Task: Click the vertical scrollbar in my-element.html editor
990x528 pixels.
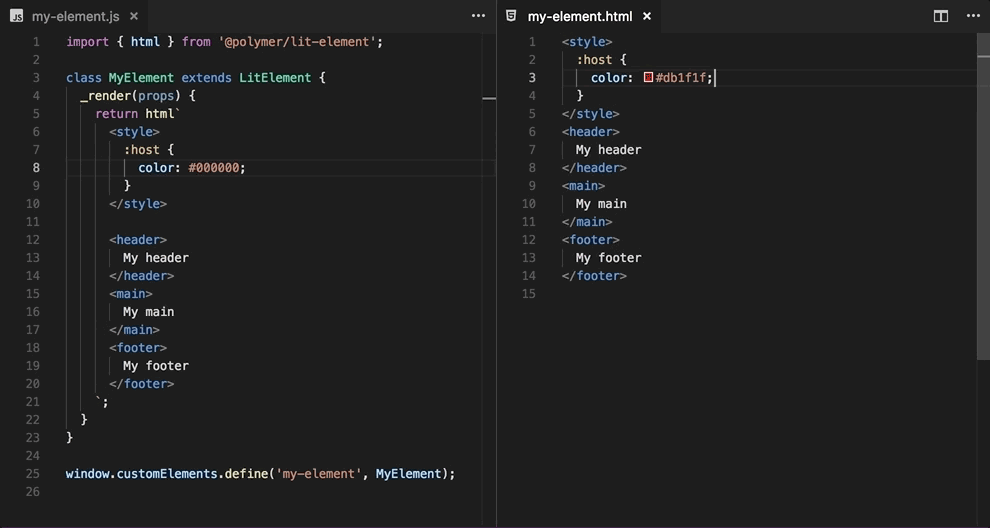Action: 984,196
